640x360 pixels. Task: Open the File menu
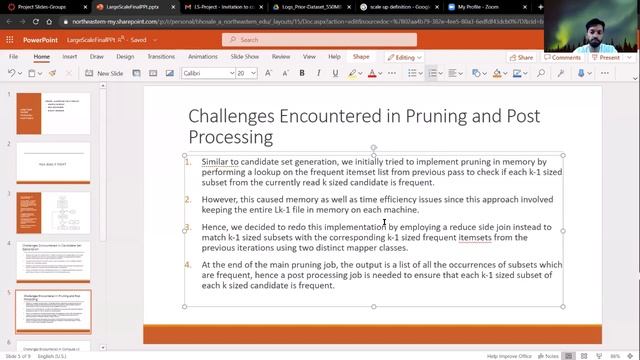click(13, 57)
